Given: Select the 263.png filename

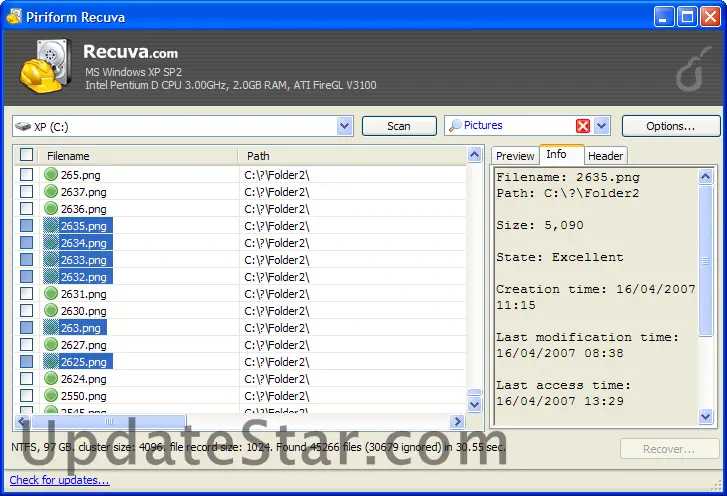Looking at the screenshot, I should pyautogui.click(x=81, y=328).
